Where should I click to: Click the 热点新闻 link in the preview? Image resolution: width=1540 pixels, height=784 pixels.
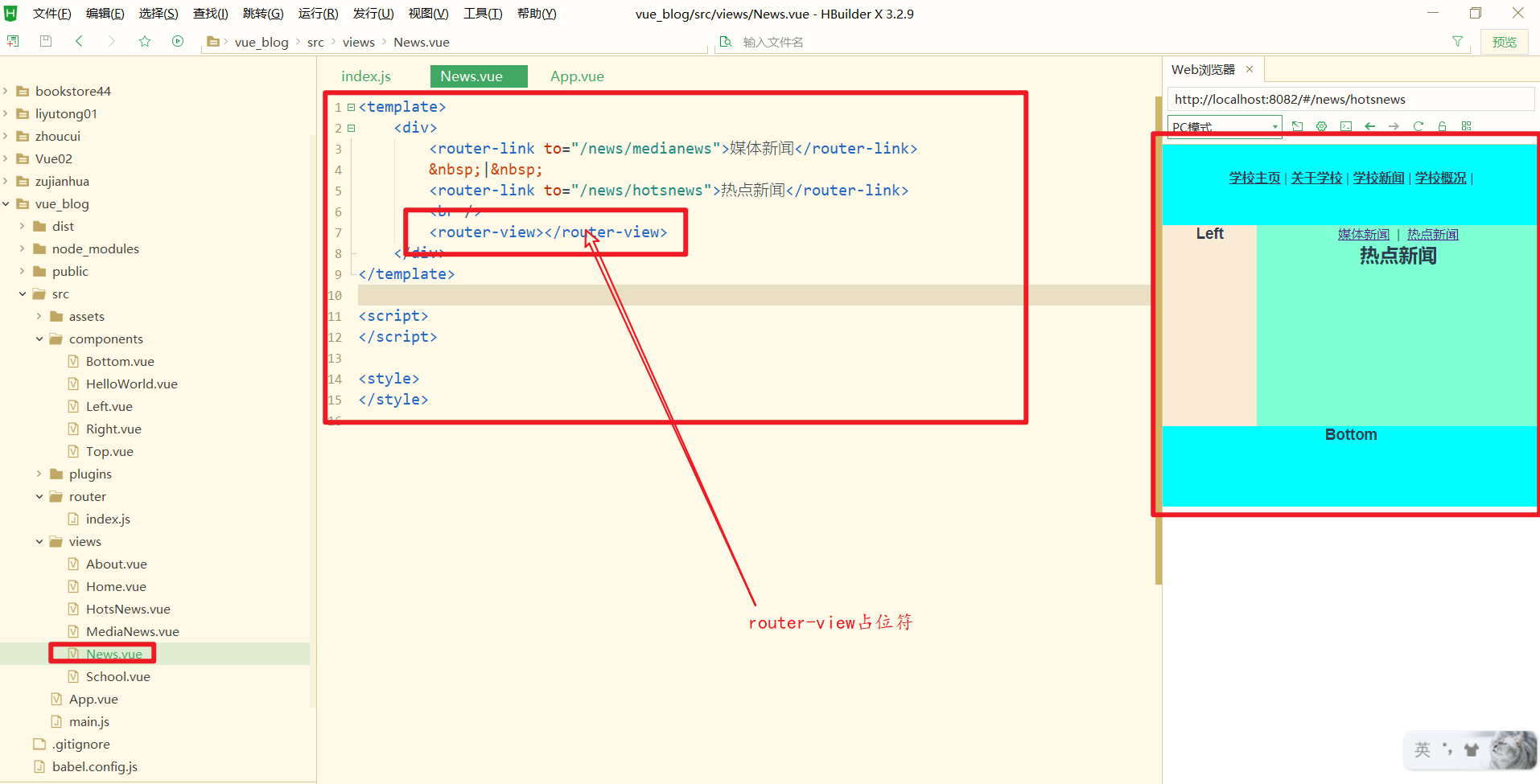point(1432,234)
